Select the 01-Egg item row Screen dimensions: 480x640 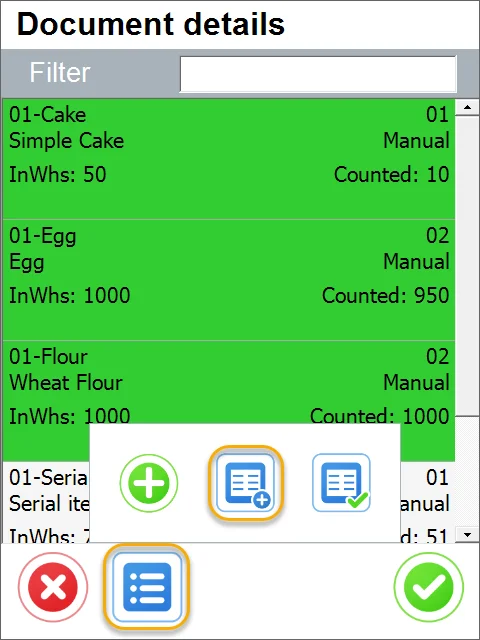tap(229, 280)
